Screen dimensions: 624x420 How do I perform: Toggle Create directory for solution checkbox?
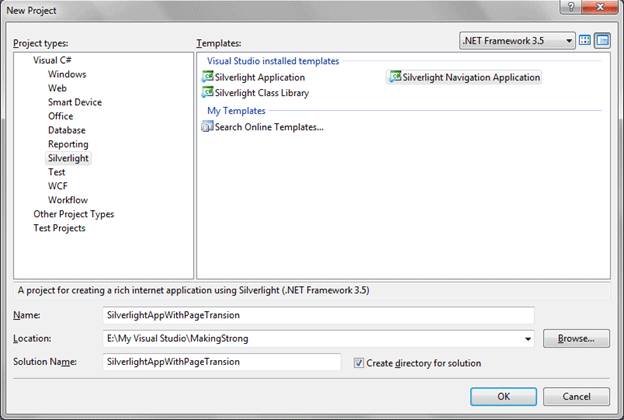click(x=359, y=363)
